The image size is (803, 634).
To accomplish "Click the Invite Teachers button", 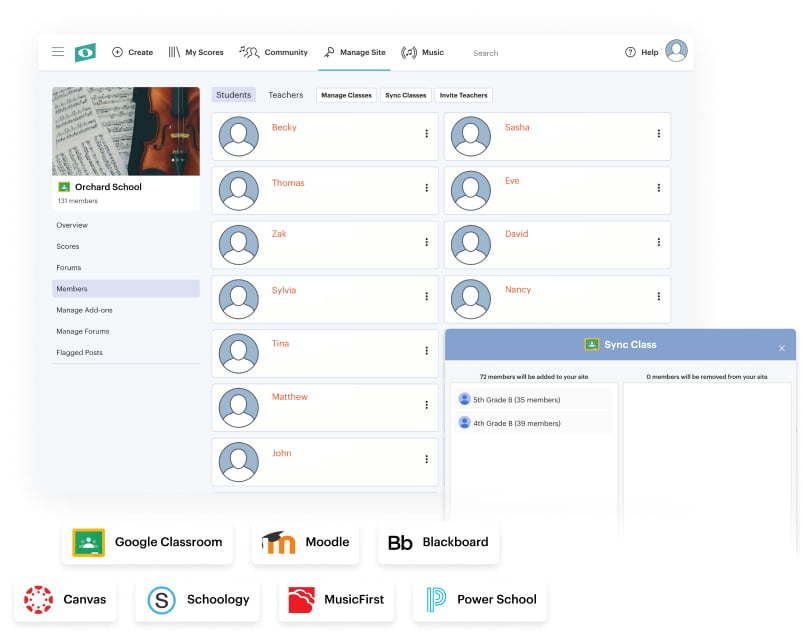I will point(464,95).
